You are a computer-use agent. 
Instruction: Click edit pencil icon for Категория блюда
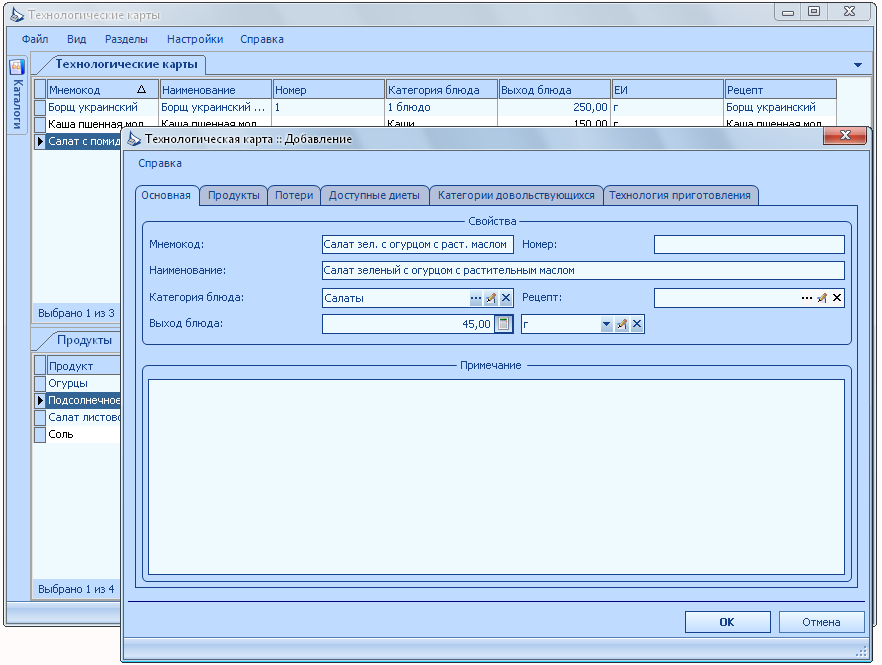[x=490, y=298]
